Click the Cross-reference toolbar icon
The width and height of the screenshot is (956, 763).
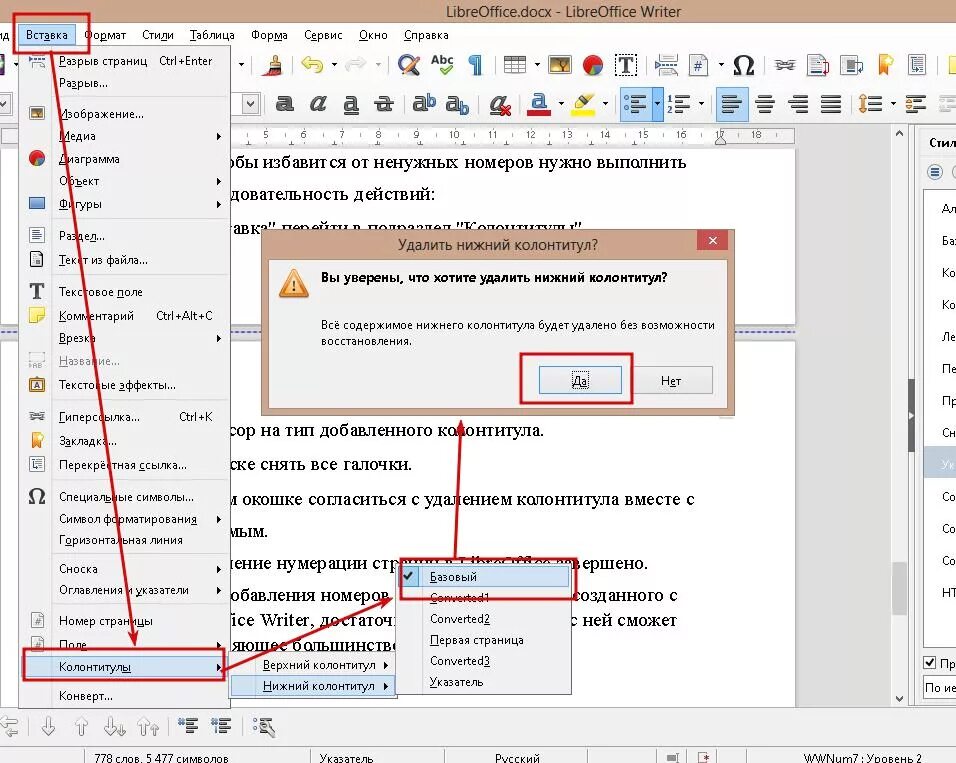[x=917, y=65]
